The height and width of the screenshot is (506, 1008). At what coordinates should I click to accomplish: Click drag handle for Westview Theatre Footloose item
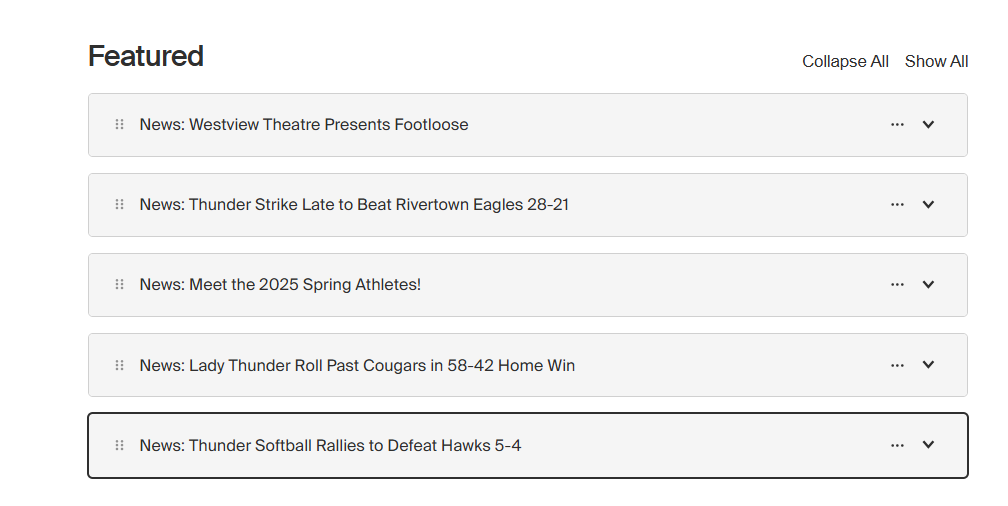(x=119, y=125)
